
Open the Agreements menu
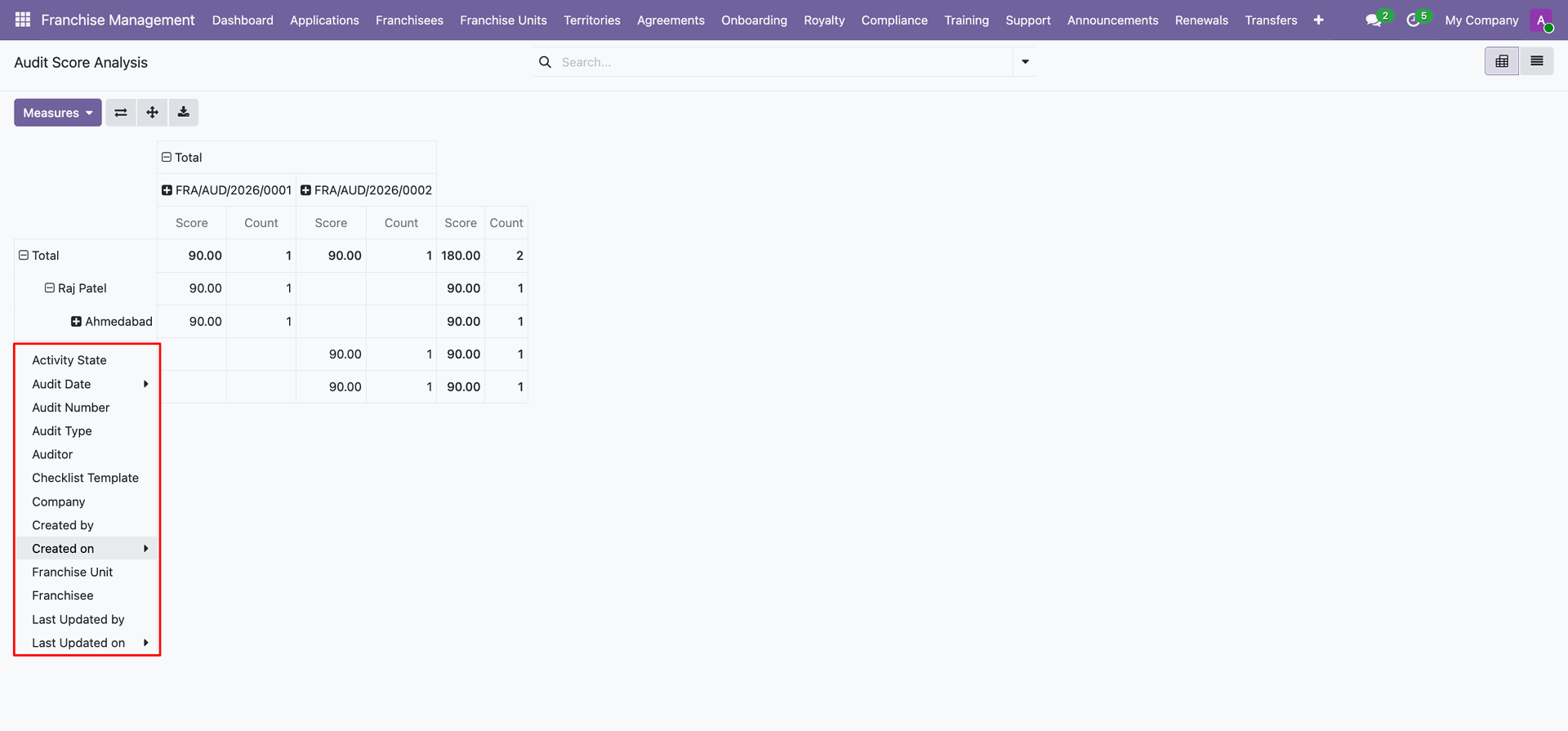tap(670, 20)
